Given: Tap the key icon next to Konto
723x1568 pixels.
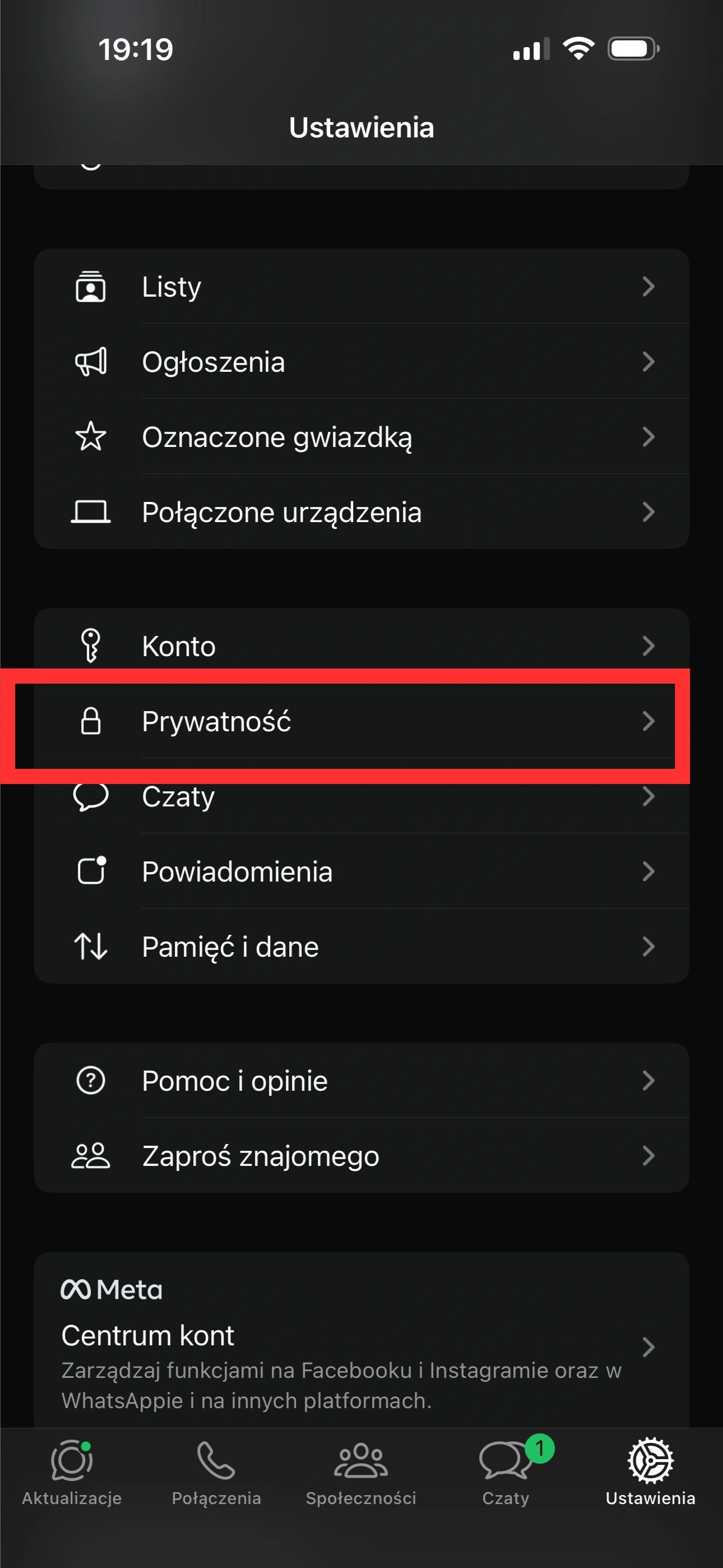Looking at the screenshot, I should point(91,645).
